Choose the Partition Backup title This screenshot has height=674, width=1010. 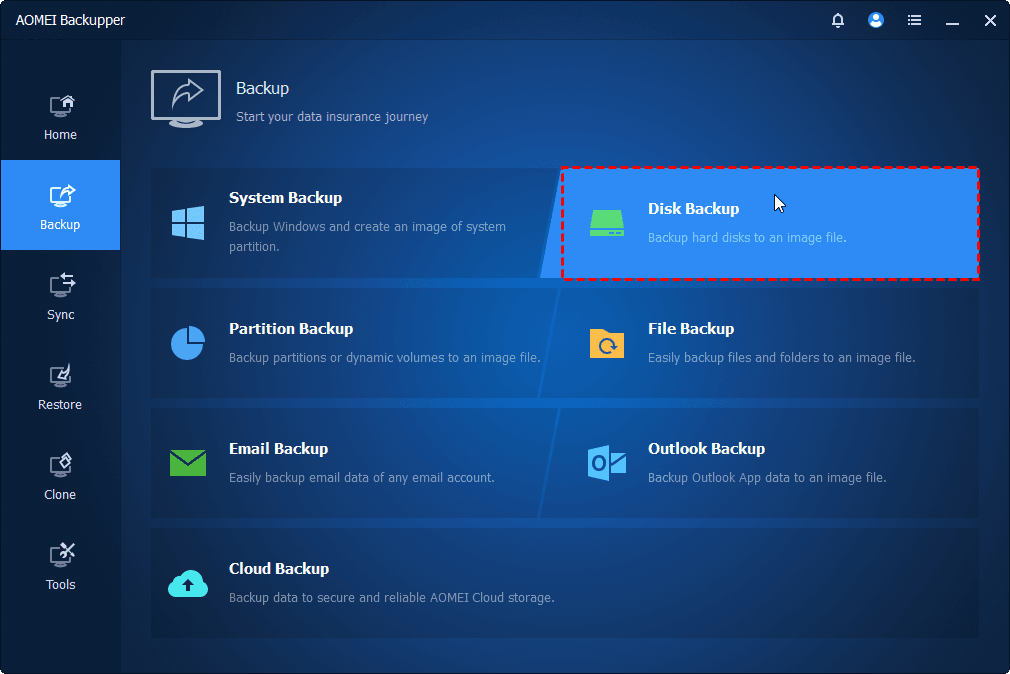pyautogui.click(x=291, y=329)
